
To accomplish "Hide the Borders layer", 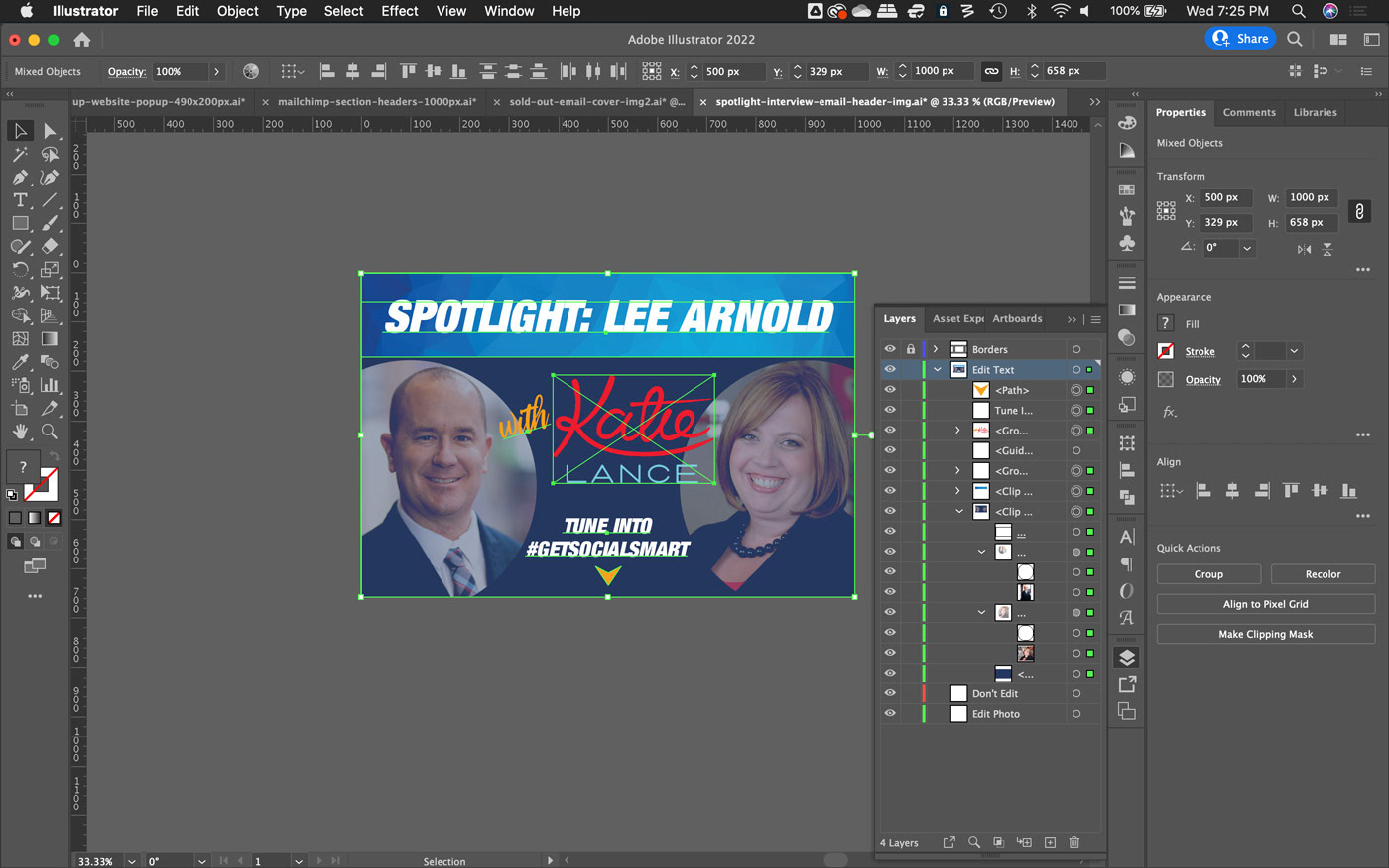I will click(890, 349).
